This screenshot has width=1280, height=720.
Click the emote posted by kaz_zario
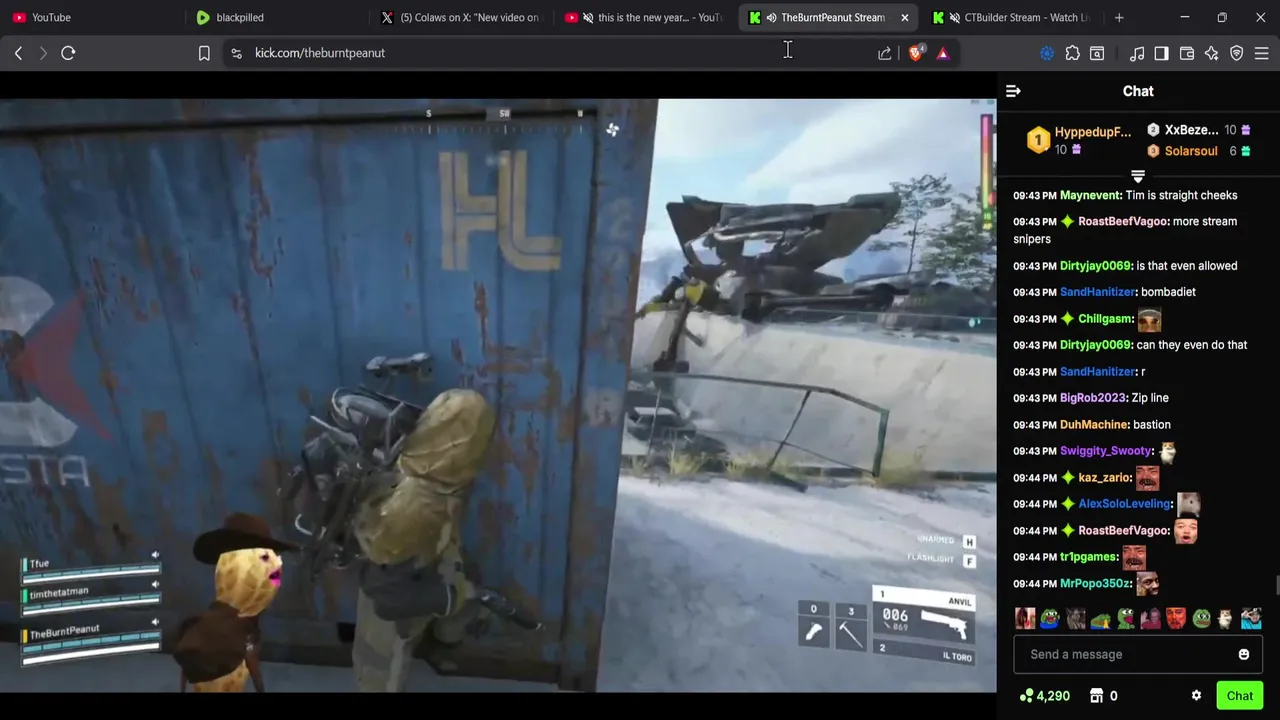[x=1147, y=478]
